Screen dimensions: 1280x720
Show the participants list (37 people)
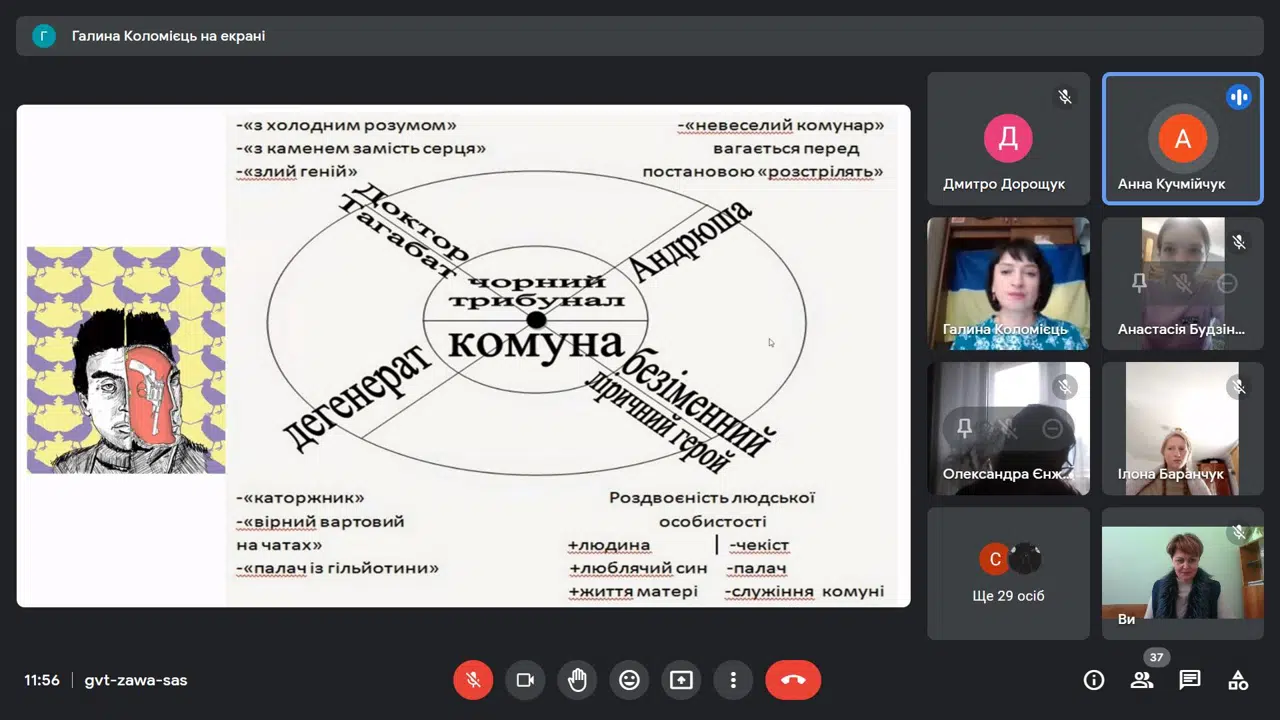click(1141, 680)
